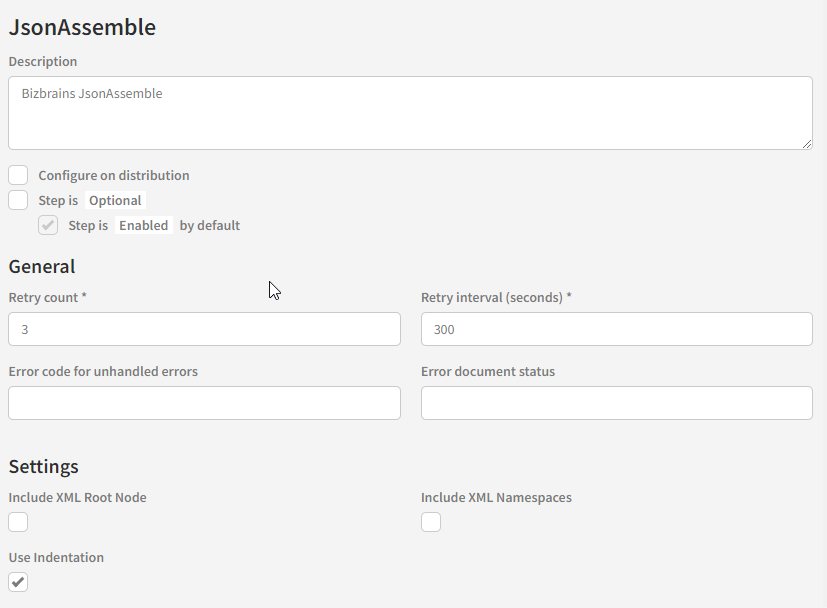Select the Error code for unhandled errors field

(204, 403)
